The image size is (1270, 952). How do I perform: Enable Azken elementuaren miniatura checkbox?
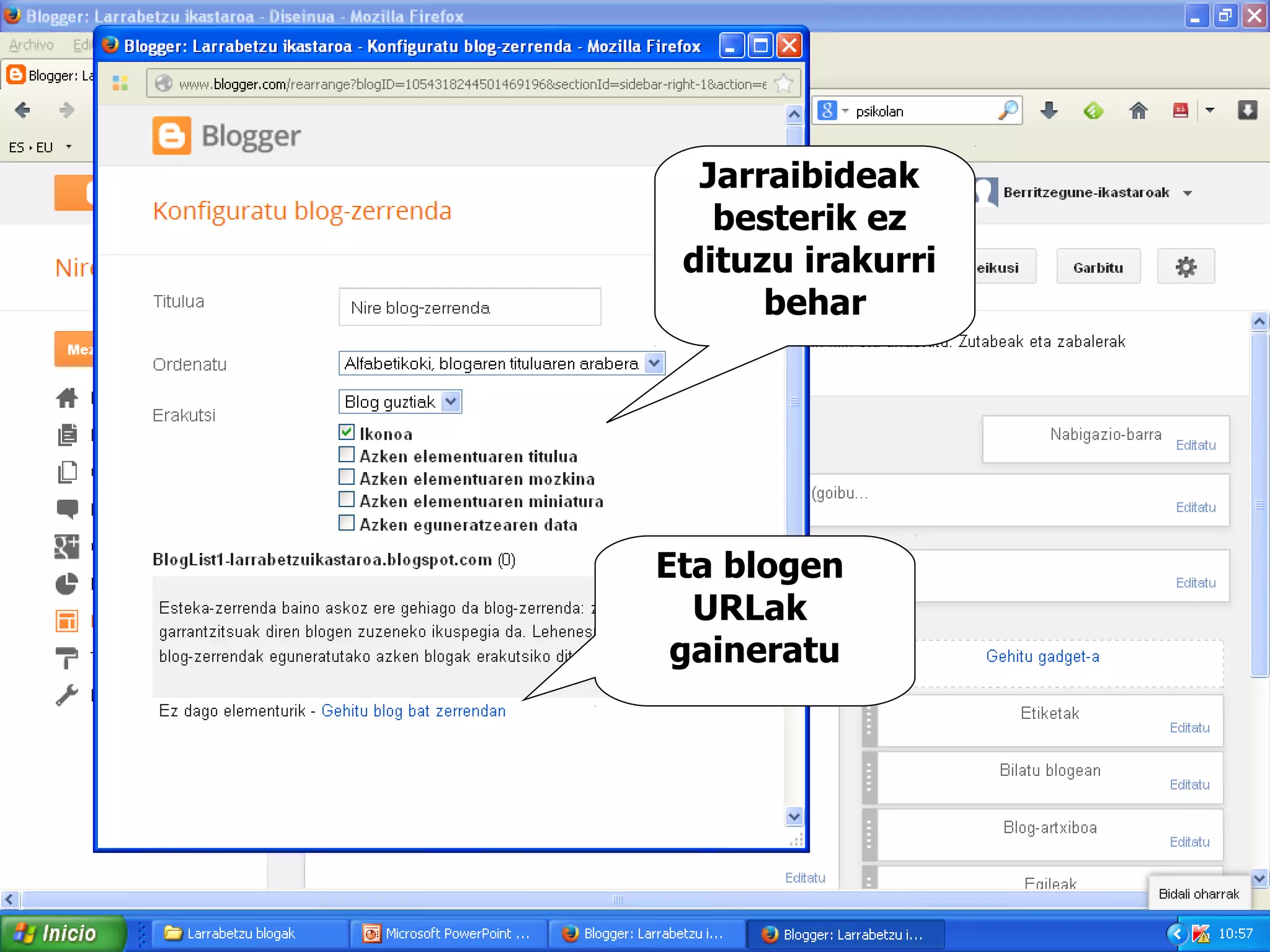coord(347,500)
